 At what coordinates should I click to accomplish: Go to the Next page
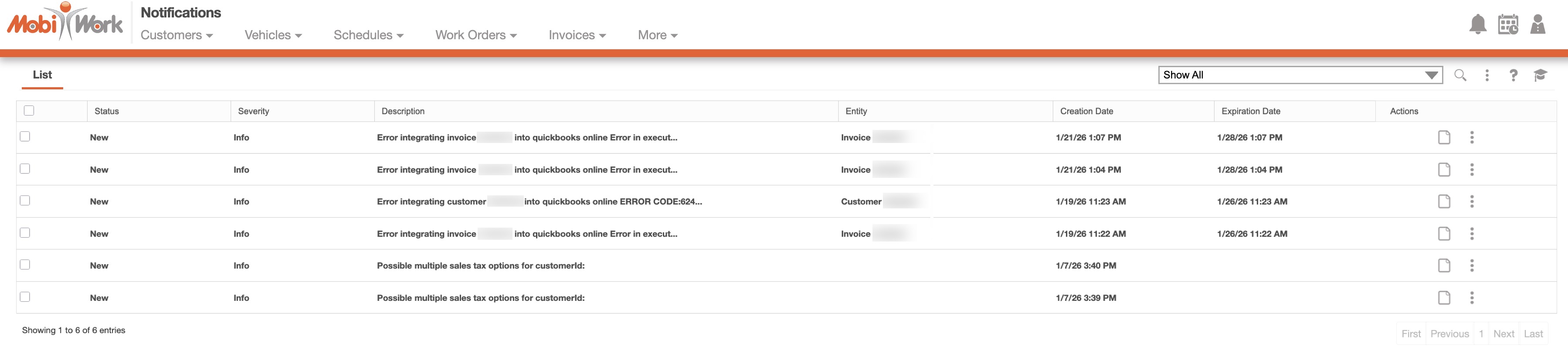(x=1503, y=334)
